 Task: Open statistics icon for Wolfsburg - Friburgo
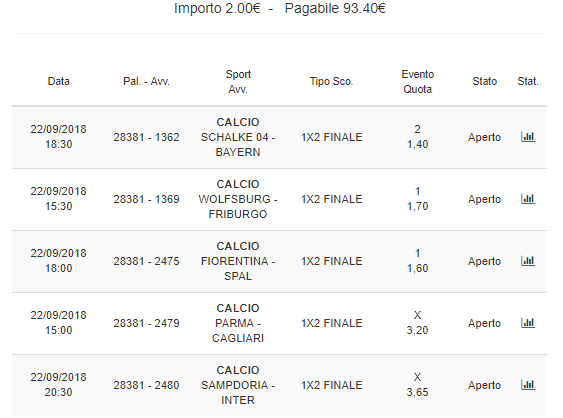coord(528,199)
